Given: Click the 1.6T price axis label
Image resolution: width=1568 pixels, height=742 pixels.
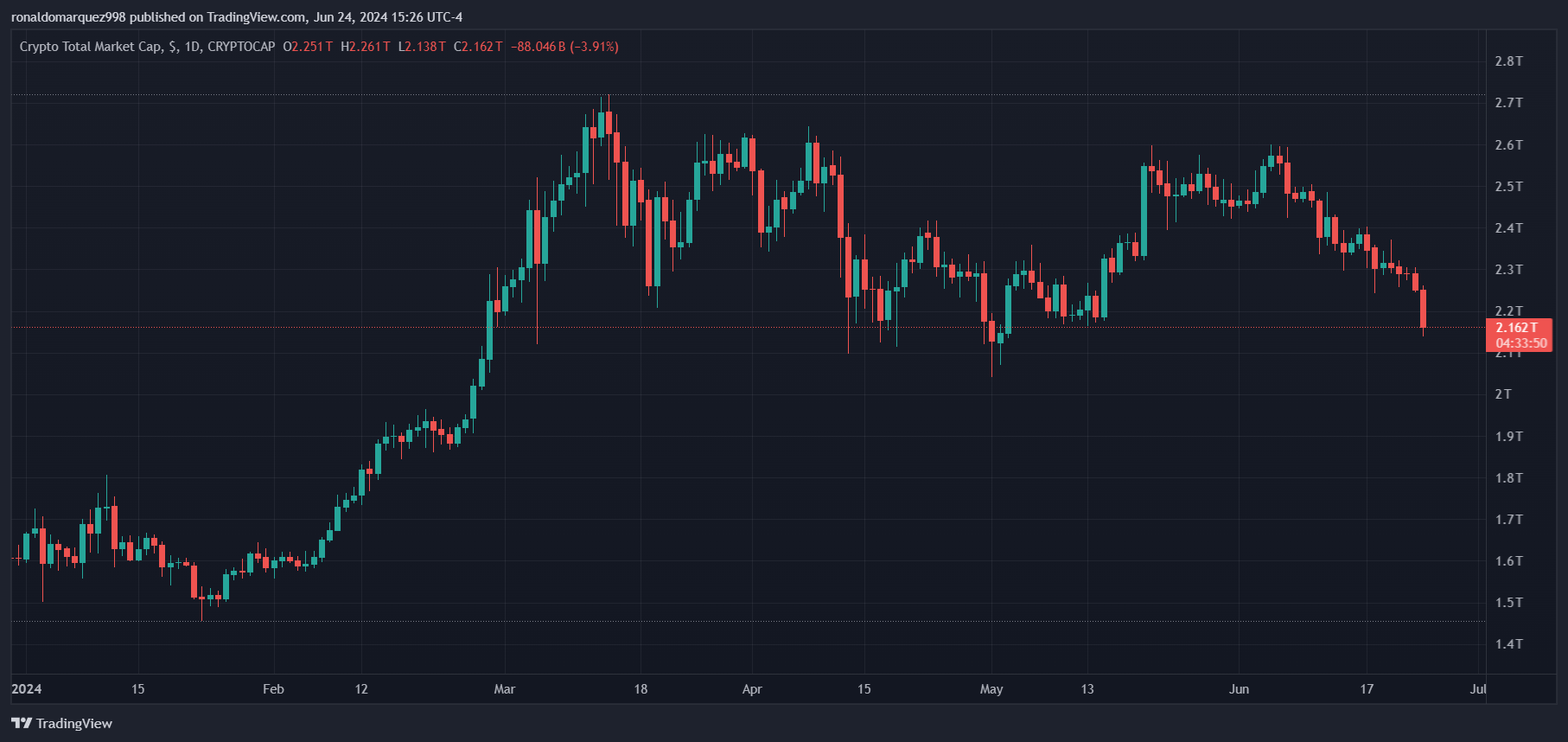Looking at the screenshot, I should (x=1509, y=561).
